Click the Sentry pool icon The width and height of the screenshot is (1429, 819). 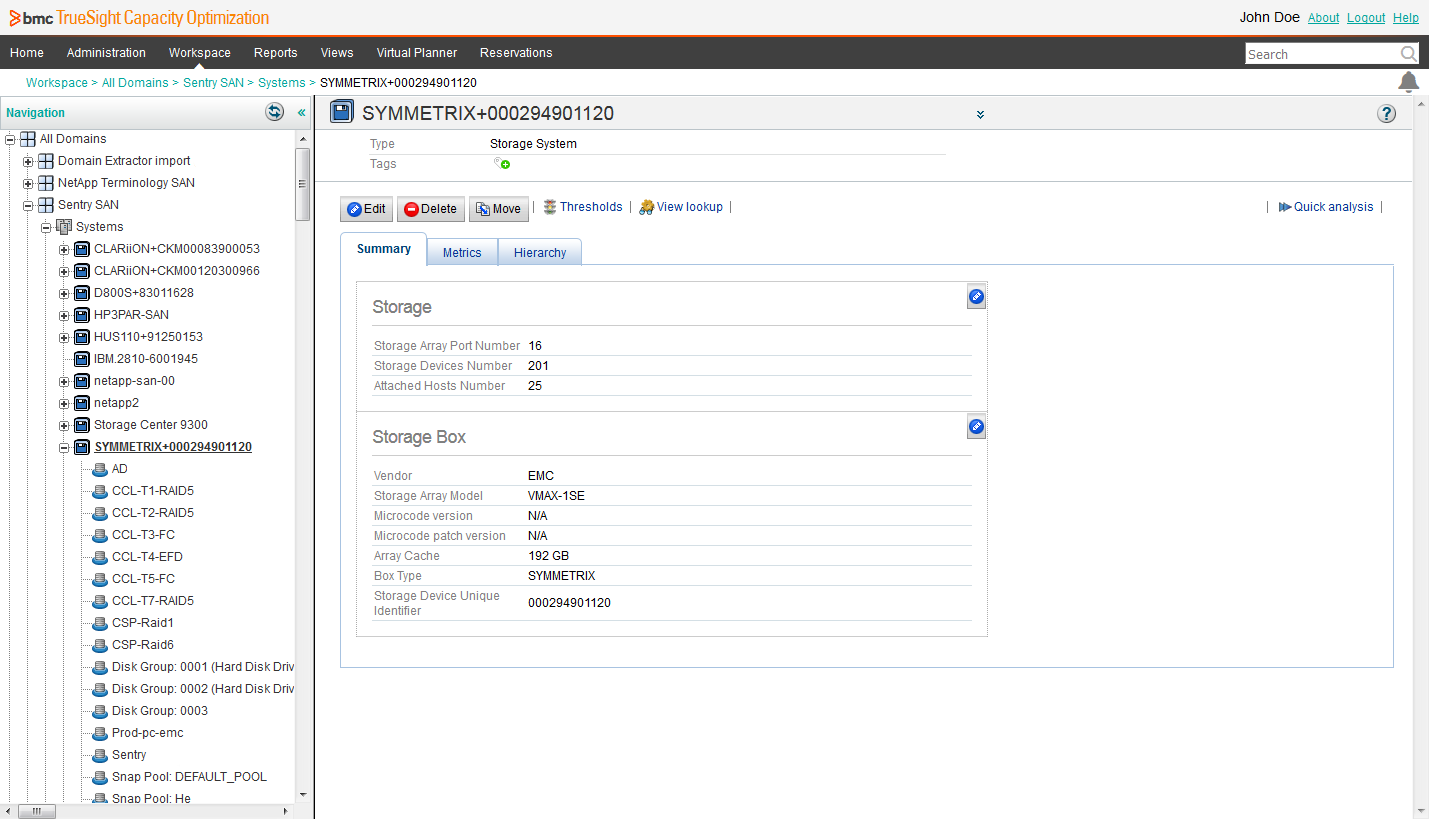100,755
